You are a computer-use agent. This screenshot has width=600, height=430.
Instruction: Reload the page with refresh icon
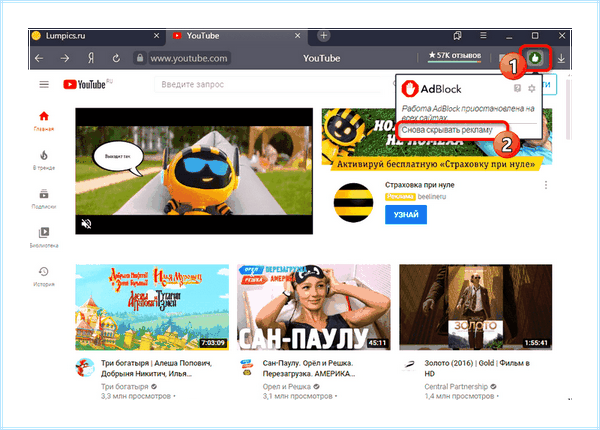point(116,58)
